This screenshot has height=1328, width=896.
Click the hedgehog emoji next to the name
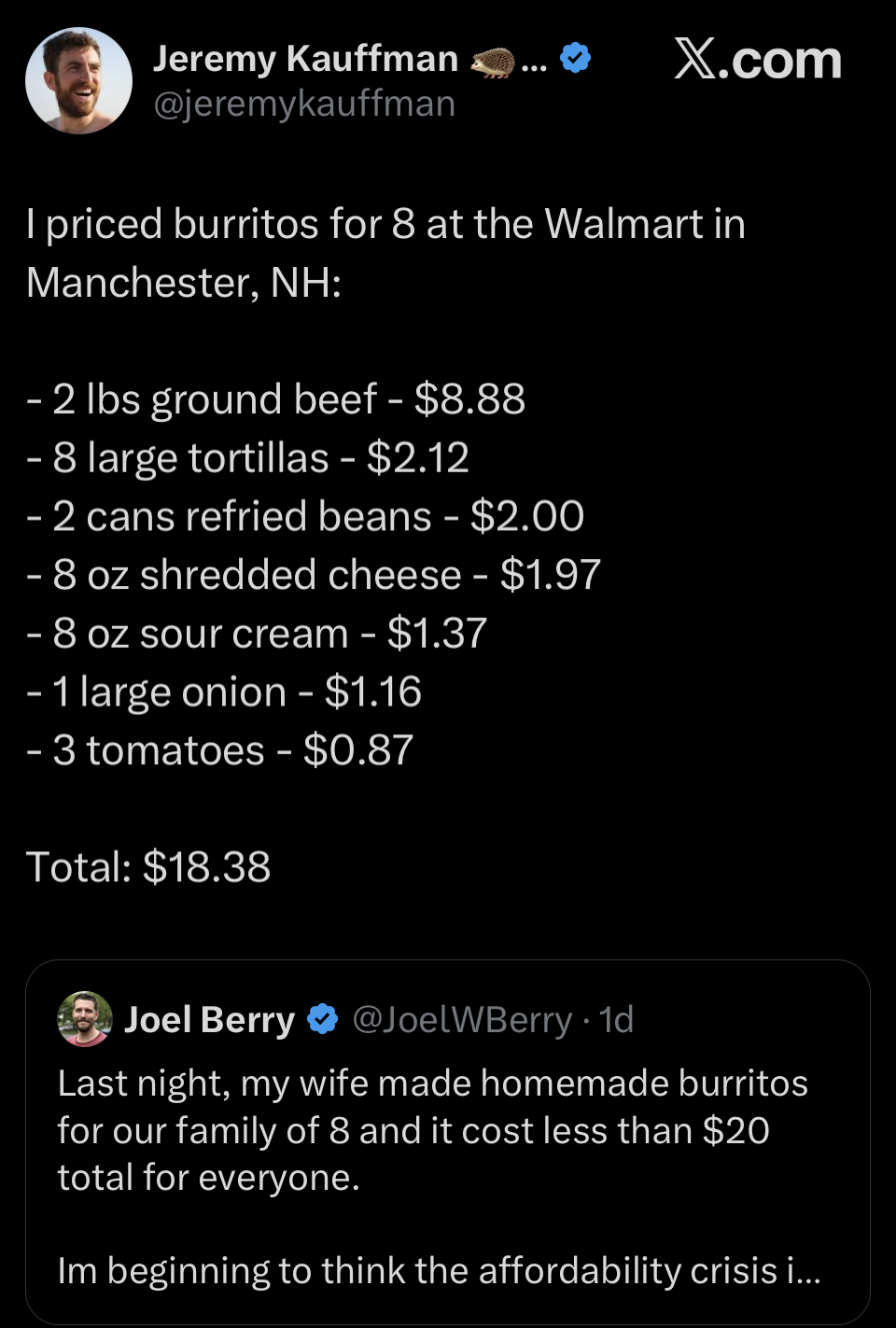coord(492,62)
